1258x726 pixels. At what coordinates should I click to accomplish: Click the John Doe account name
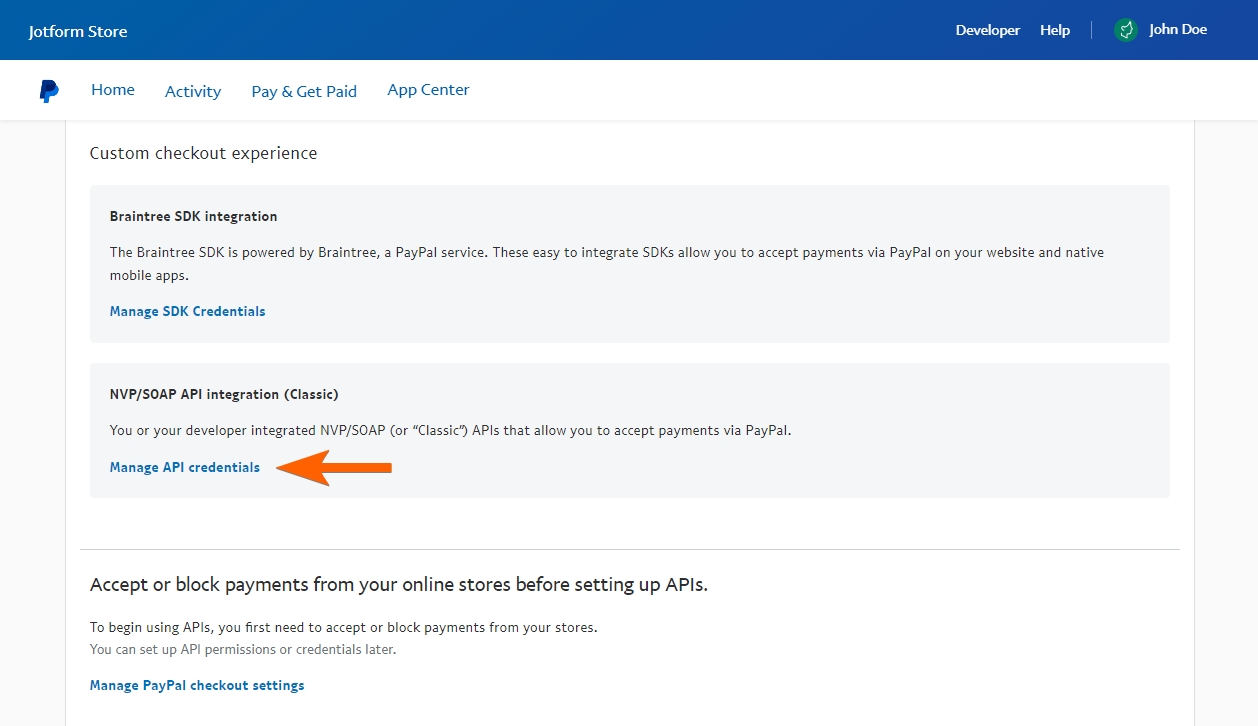click(x=1177, y=30)
